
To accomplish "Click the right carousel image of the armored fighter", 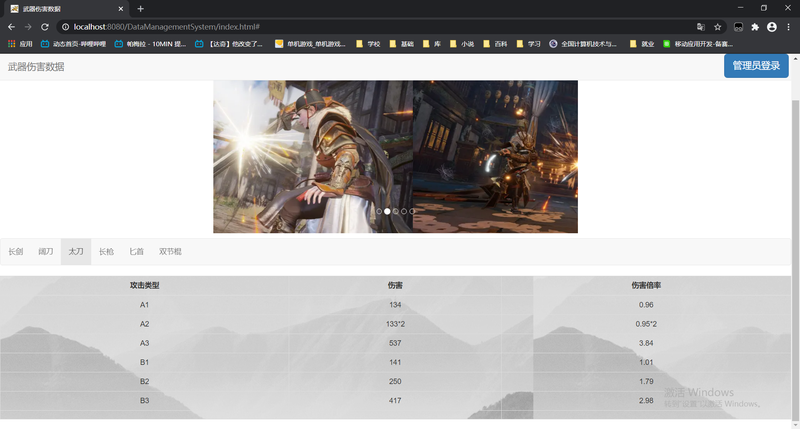I will click(x=495, y=157).
